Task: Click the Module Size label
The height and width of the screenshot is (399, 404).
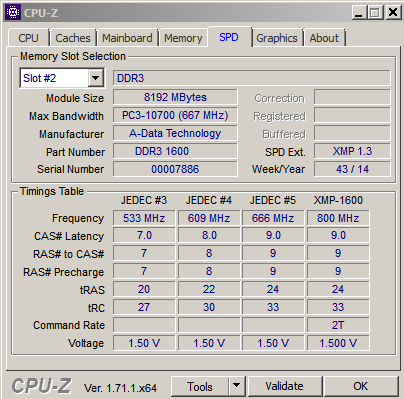Action: click(75, 98)
